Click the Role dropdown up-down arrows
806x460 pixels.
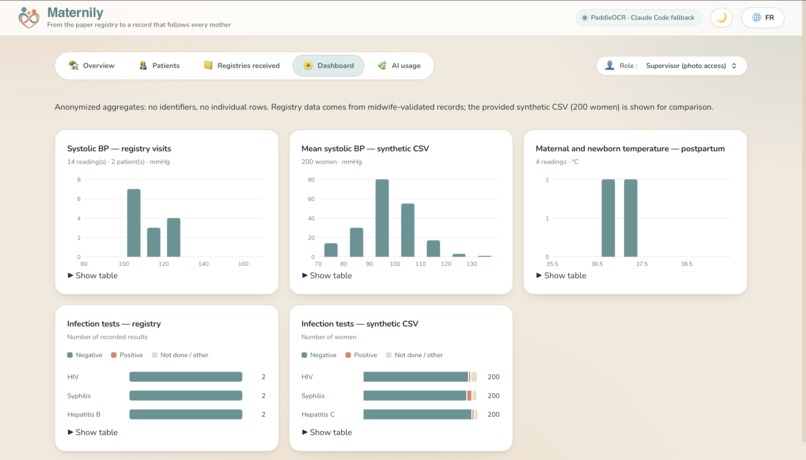pos(734,66)
